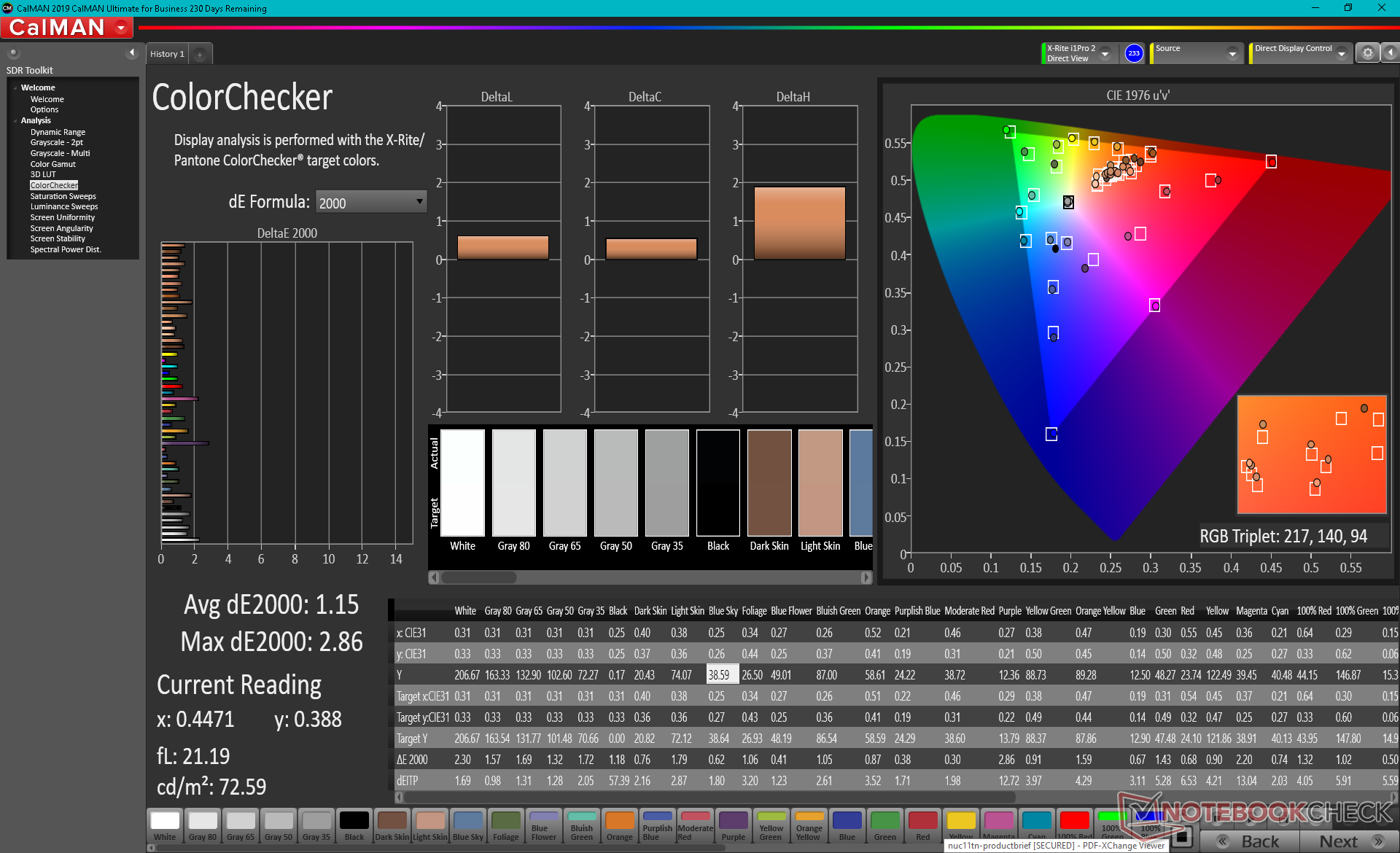Open Saturation Sweeps in the sidebar

(x=63, y=196)
